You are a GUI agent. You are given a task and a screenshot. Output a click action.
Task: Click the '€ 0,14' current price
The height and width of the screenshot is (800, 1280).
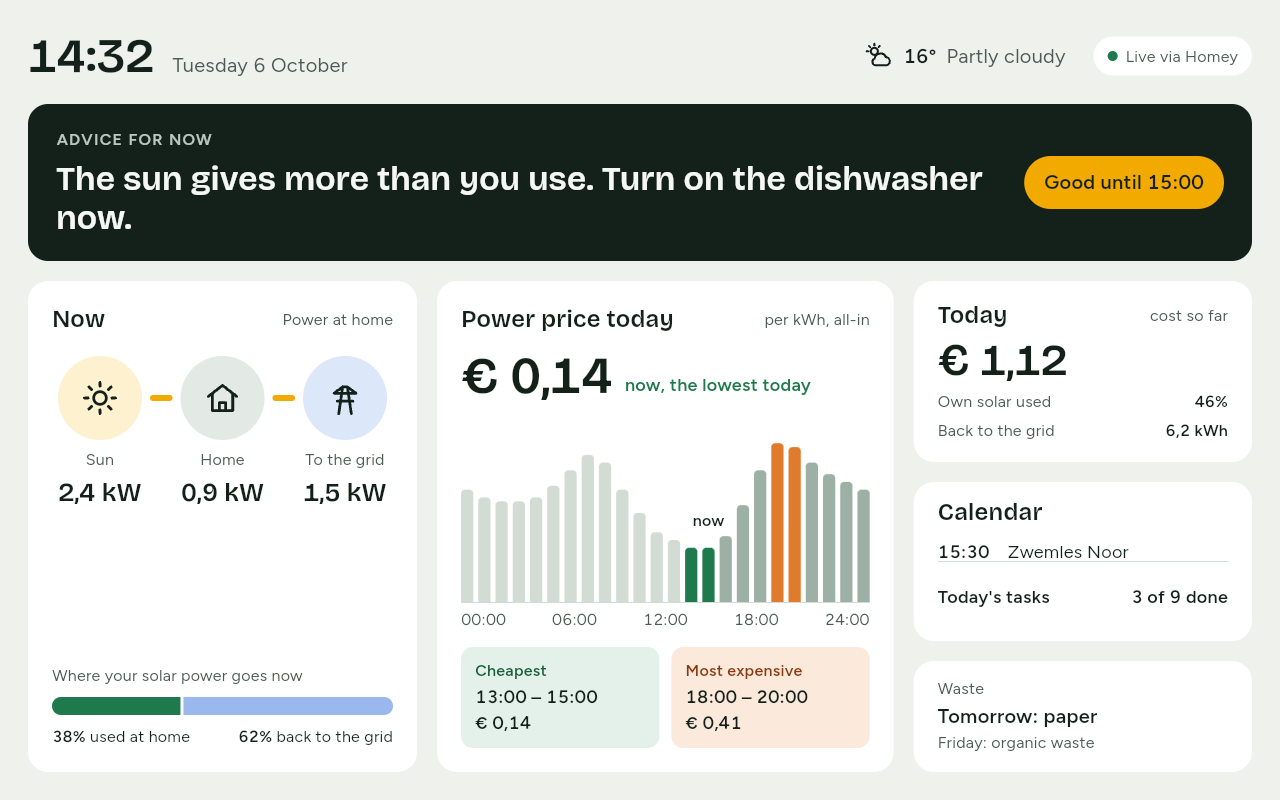point(536,377)
